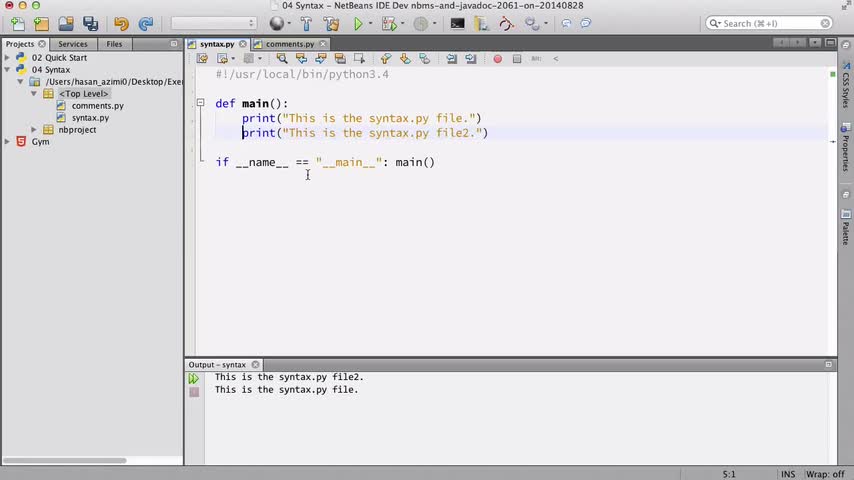The height and width of the screenshot is (480, 854).
Task: Open the globe icon's dropdown arrow
Action: pyautogui.click(x=289, y=23)
